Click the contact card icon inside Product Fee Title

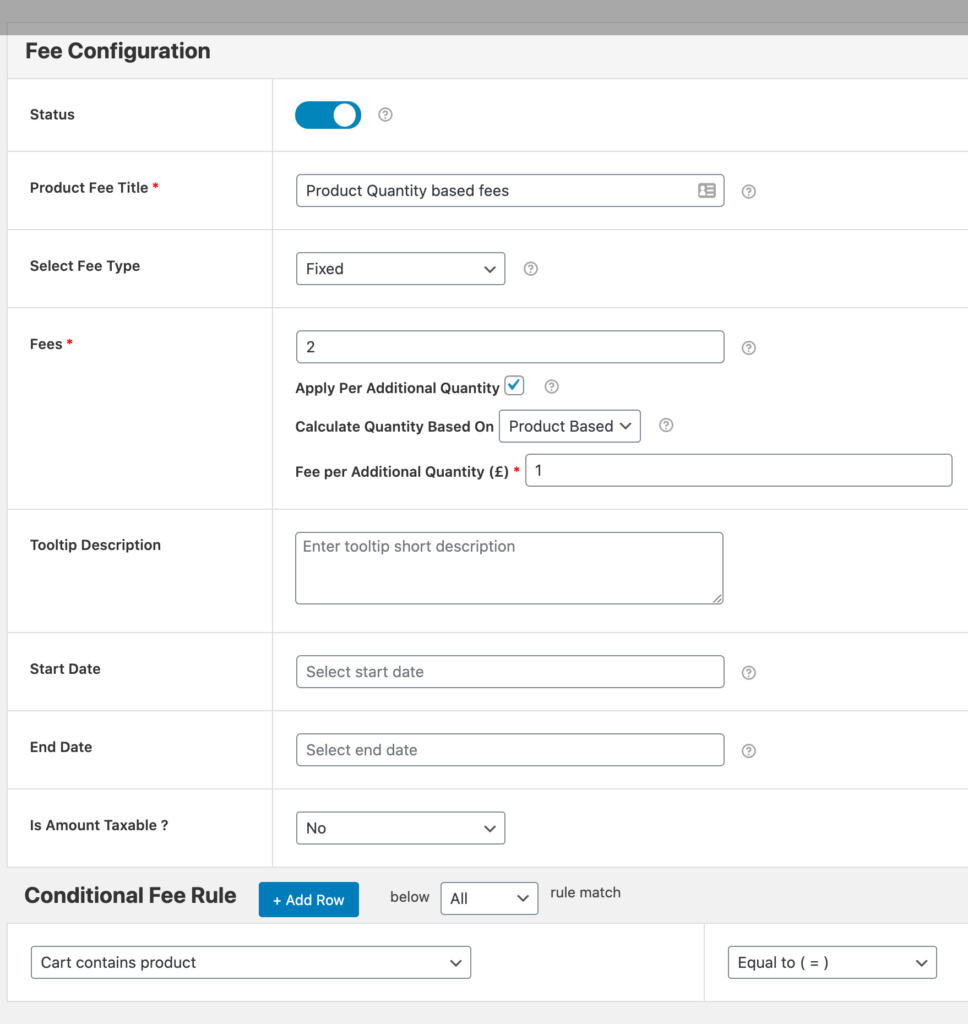tap(707, 190)
